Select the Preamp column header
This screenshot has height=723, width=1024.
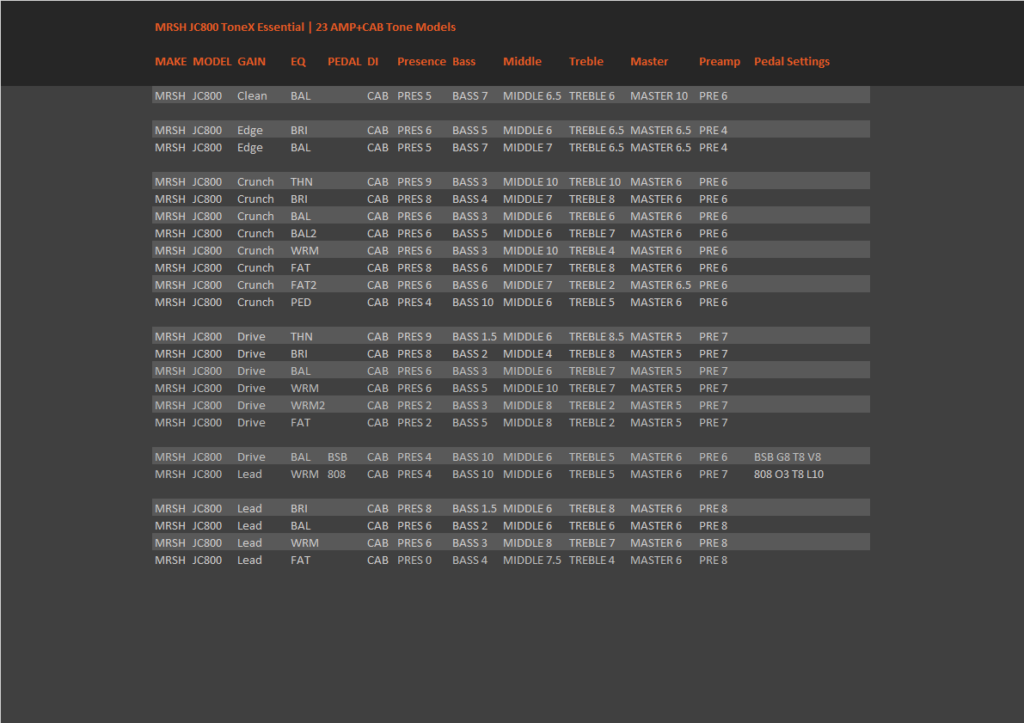pos(719,61)
